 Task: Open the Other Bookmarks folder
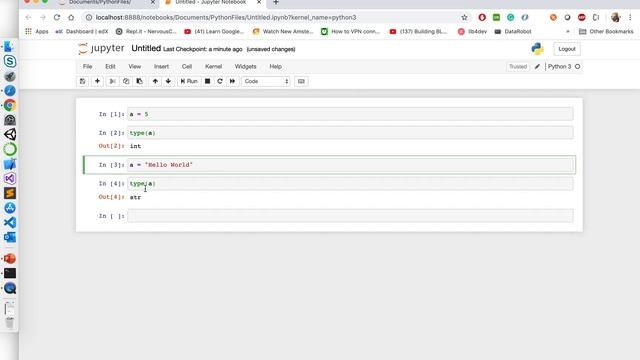[606, 31]
